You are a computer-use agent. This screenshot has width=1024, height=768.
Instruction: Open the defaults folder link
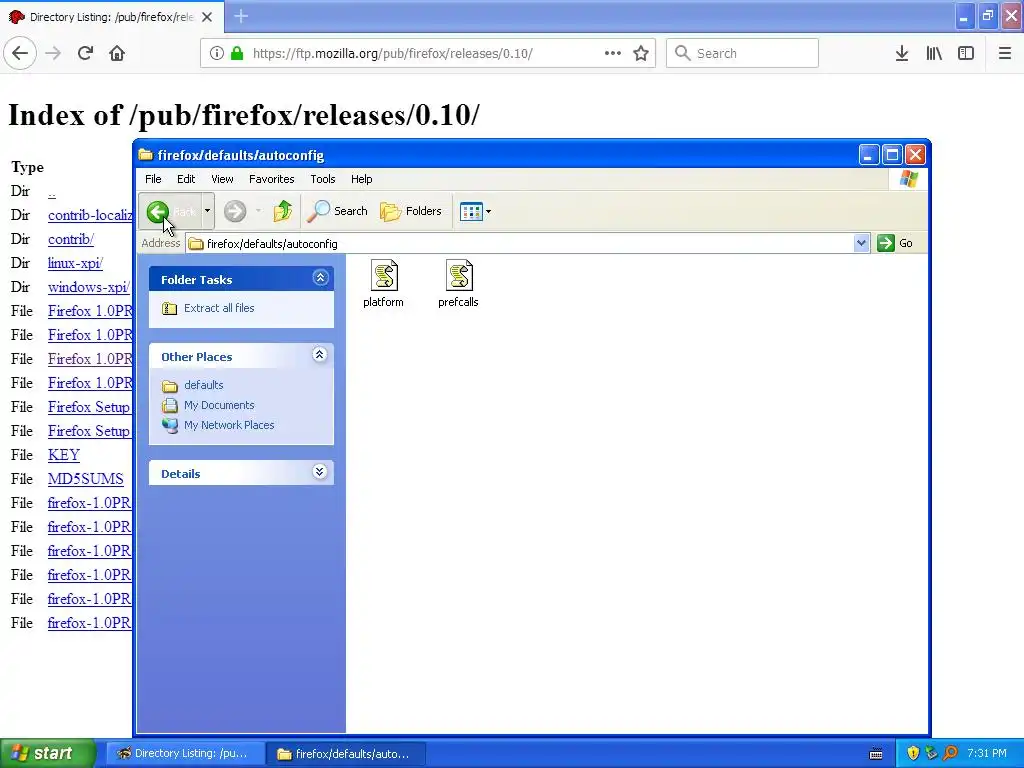pyautogui.click(x=204, y=385)
